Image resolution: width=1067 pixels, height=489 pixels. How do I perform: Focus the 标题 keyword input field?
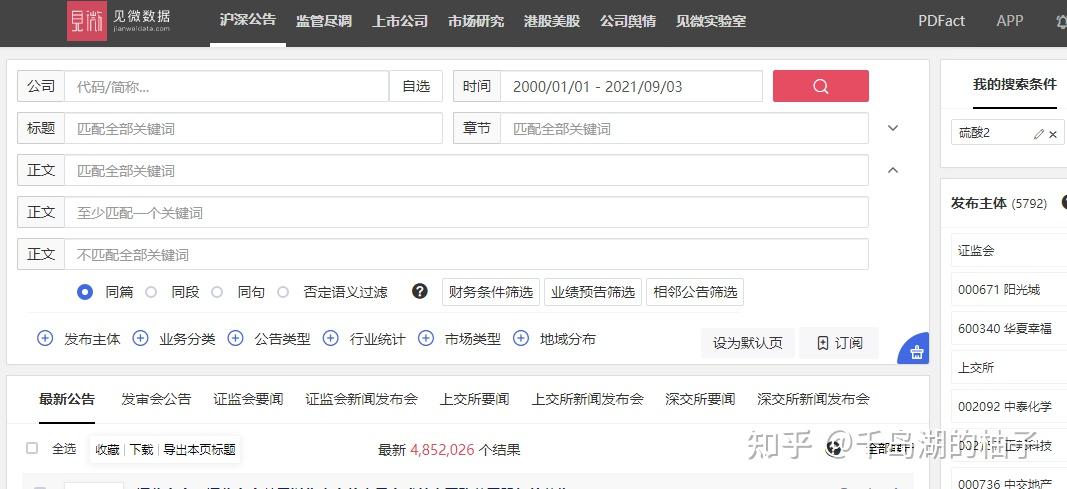tap(253, 128)
